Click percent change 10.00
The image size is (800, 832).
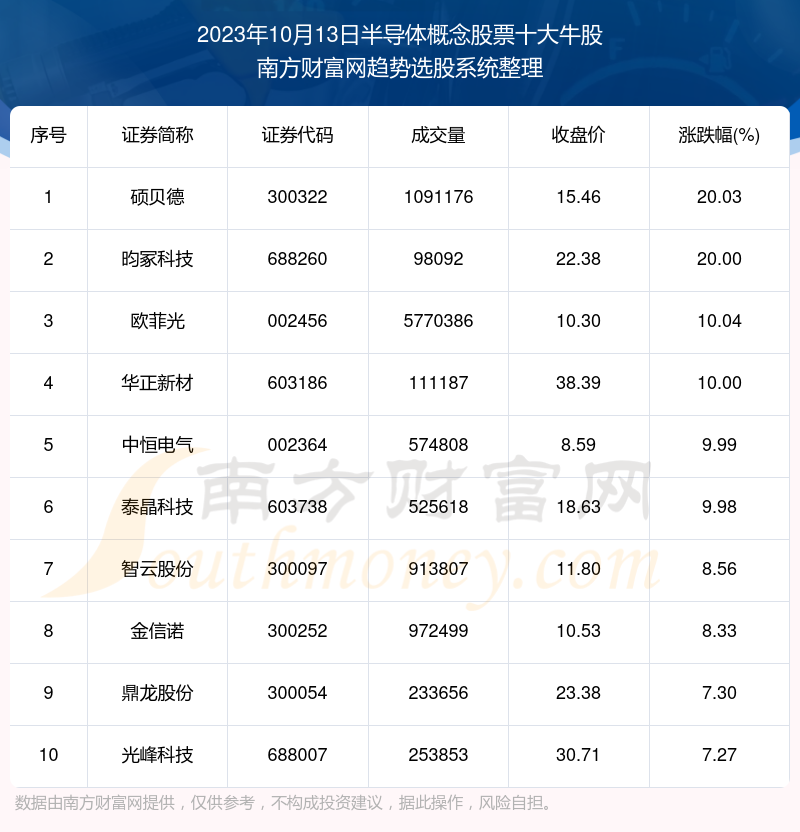pos(719,383)
